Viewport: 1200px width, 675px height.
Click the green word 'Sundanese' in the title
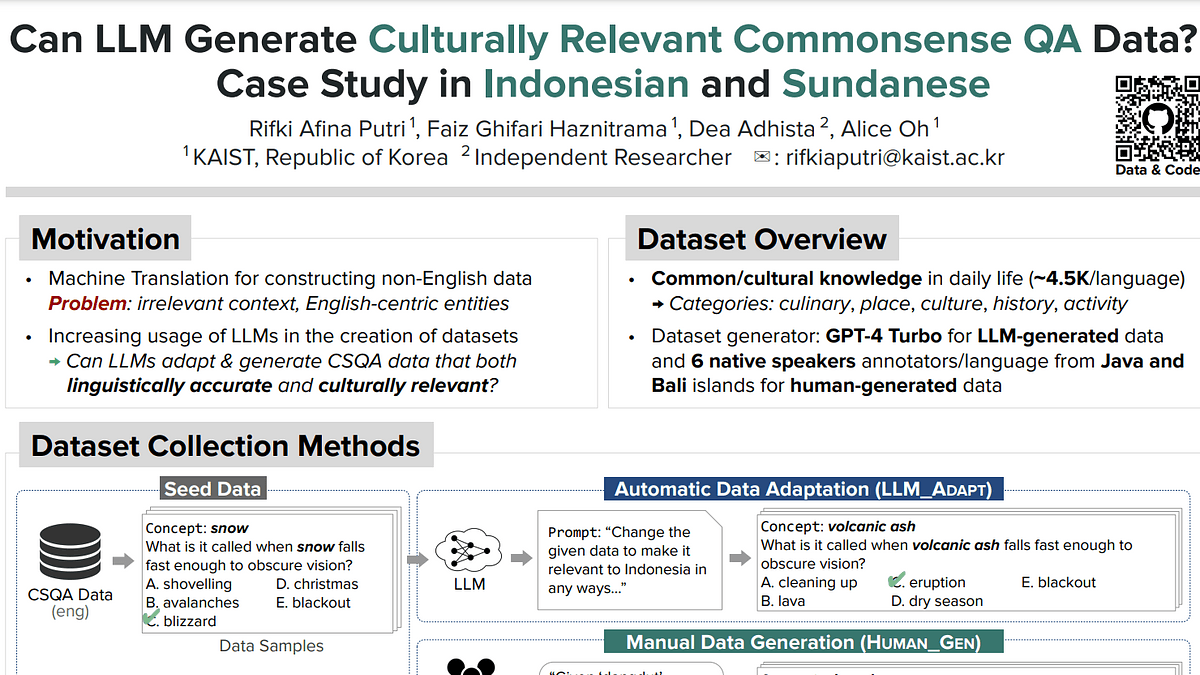click(x=885, y=83)
